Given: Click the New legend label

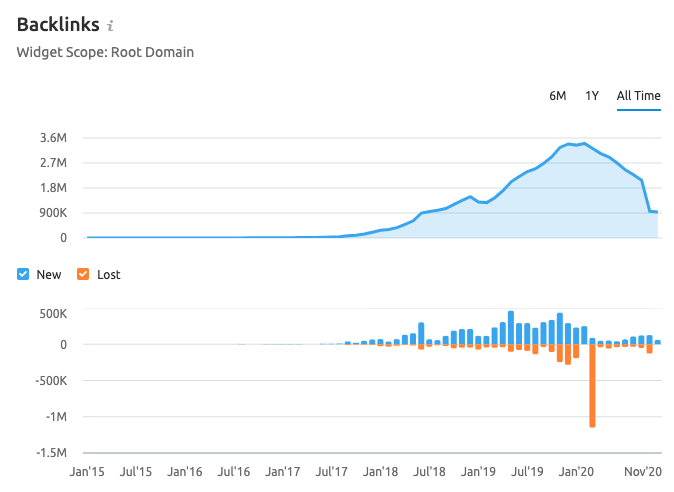Looking at the screenshot, I should [x=49, y=275].
